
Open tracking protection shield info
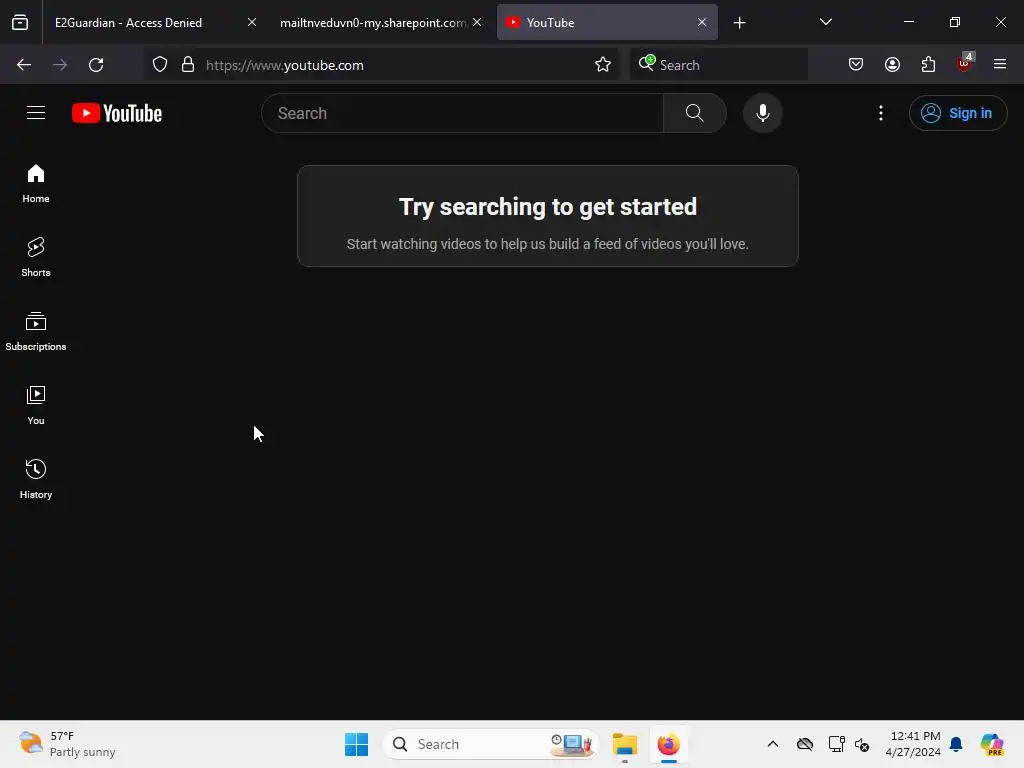pos(160,65)
